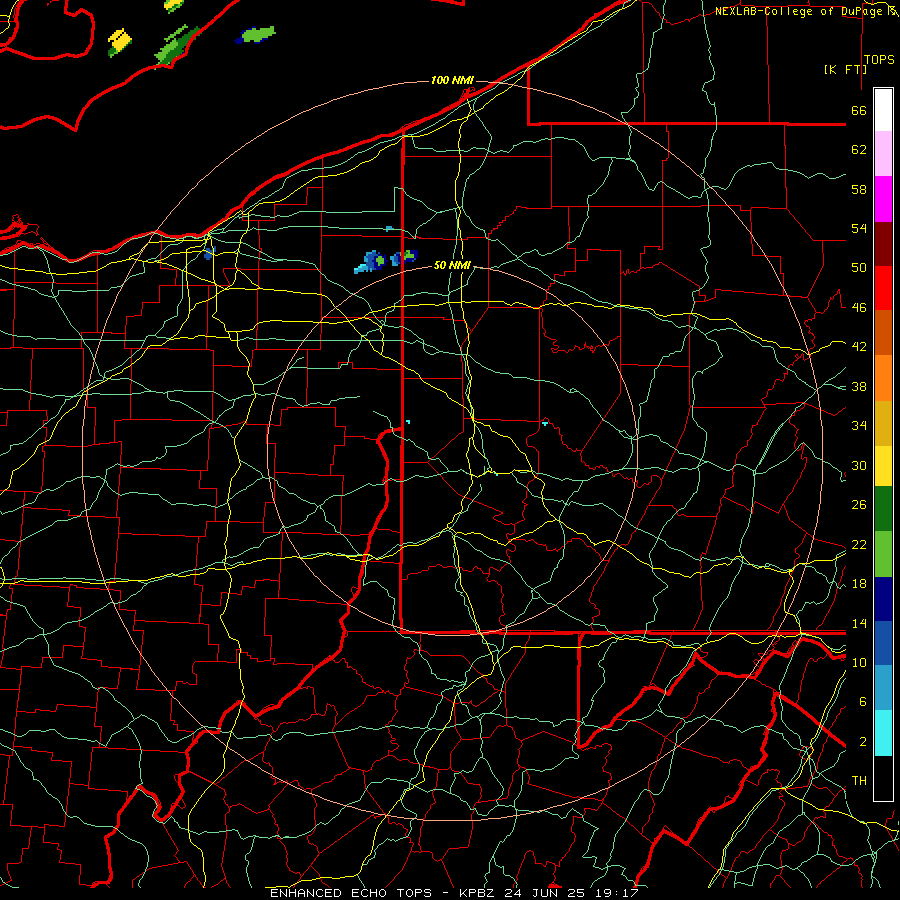Screen dimensions: 900x900
Task: Click the white 66+ K FT color swatch
Action: tap(883, 110)
